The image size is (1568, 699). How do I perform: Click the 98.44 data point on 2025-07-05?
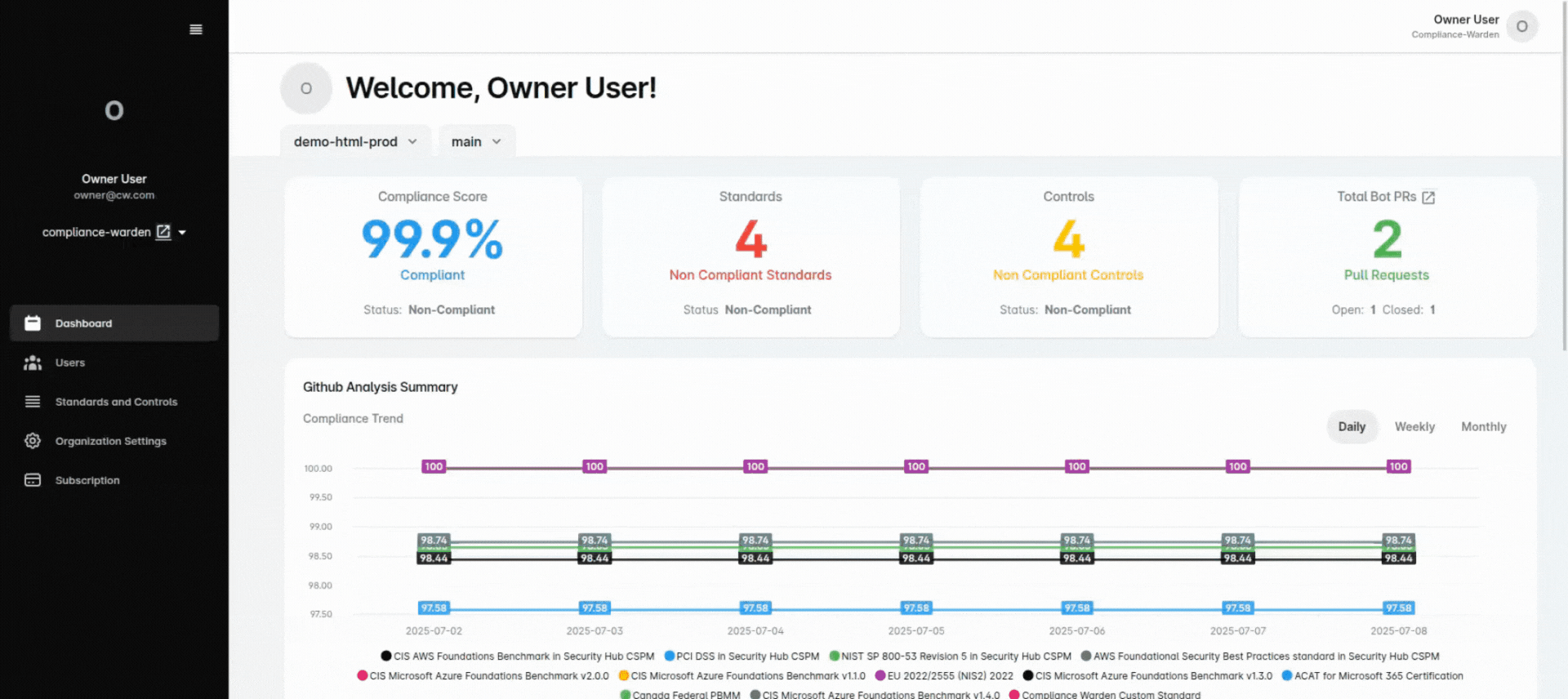[916, 559]
